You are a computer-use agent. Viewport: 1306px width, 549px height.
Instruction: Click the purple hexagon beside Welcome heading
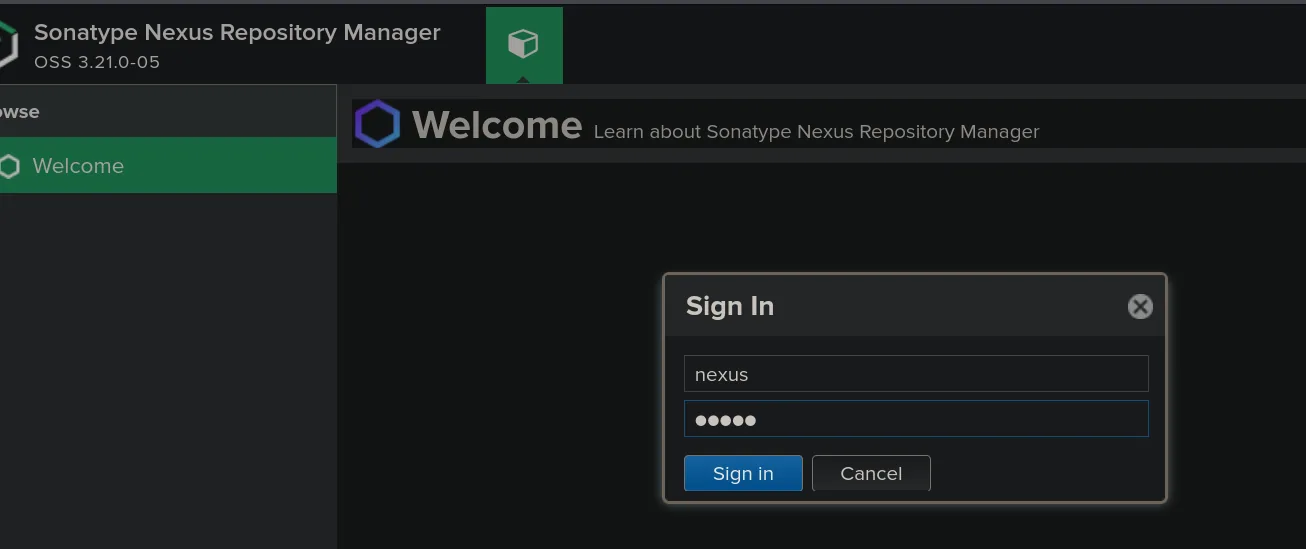tap(378, 124)
